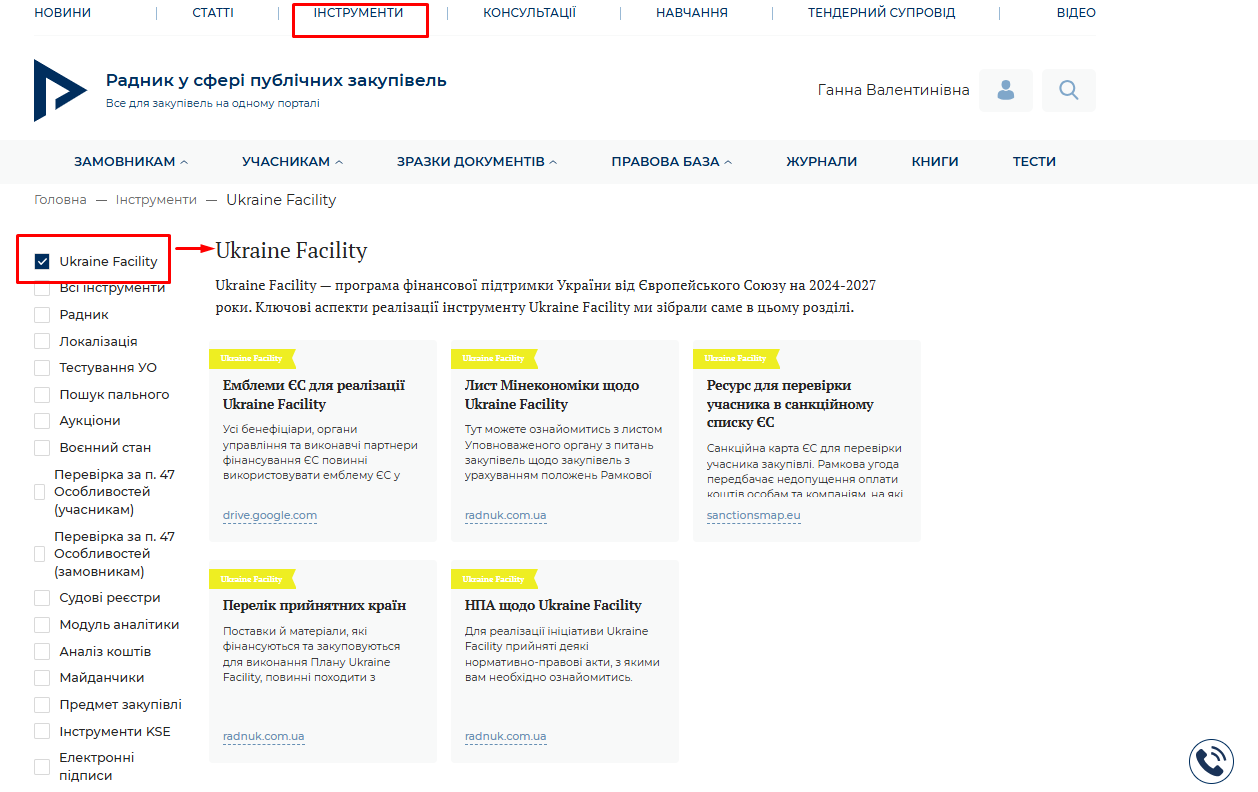Go to the Журнали menu section

[x=821, y=161]
